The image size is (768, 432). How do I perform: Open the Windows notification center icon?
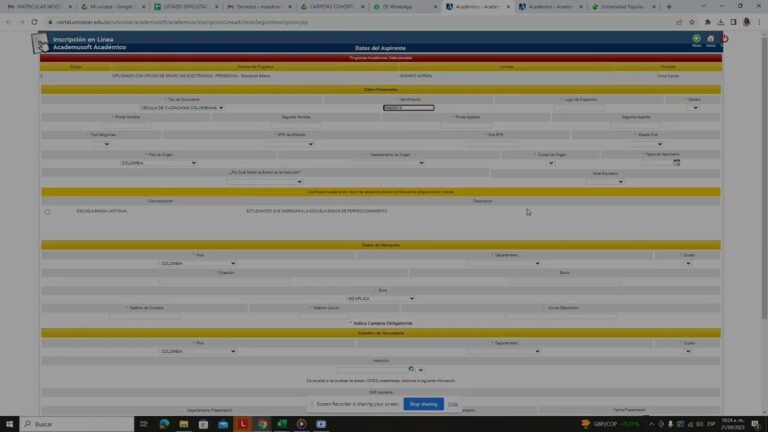click(x=755, y=424)
